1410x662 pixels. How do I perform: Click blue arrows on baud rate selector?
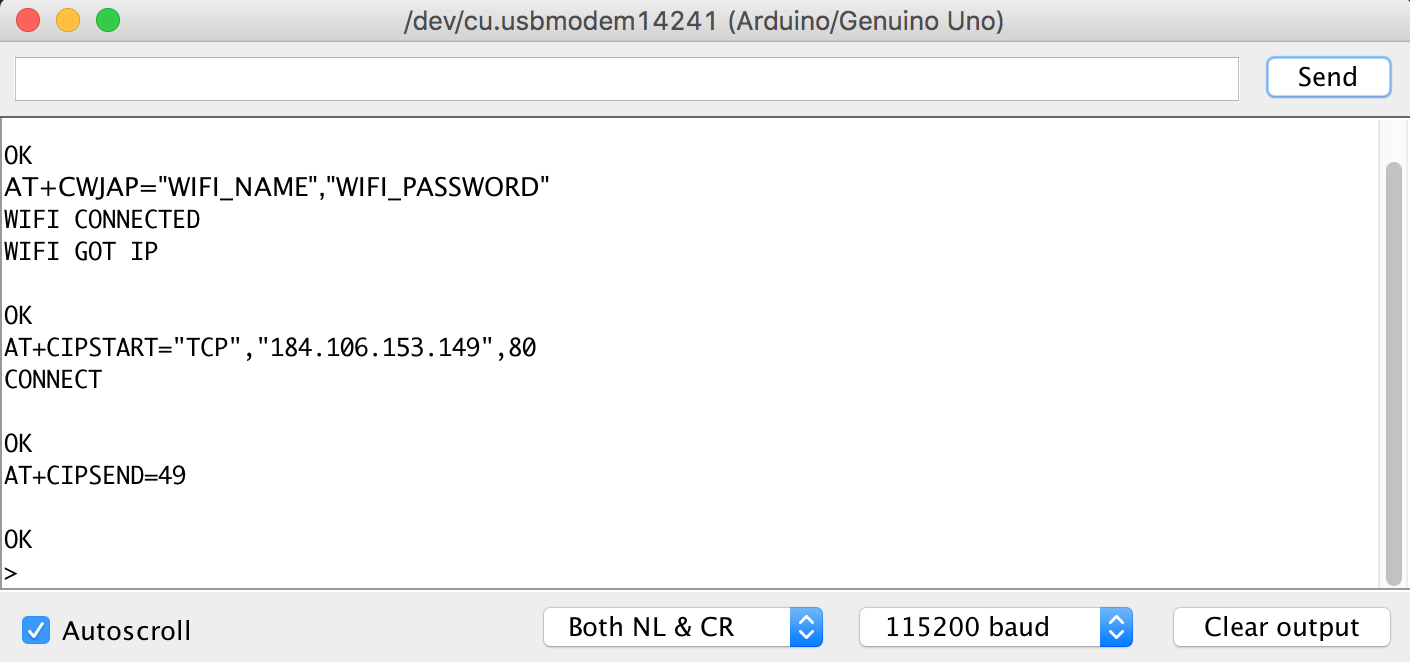pos(1116,627)
